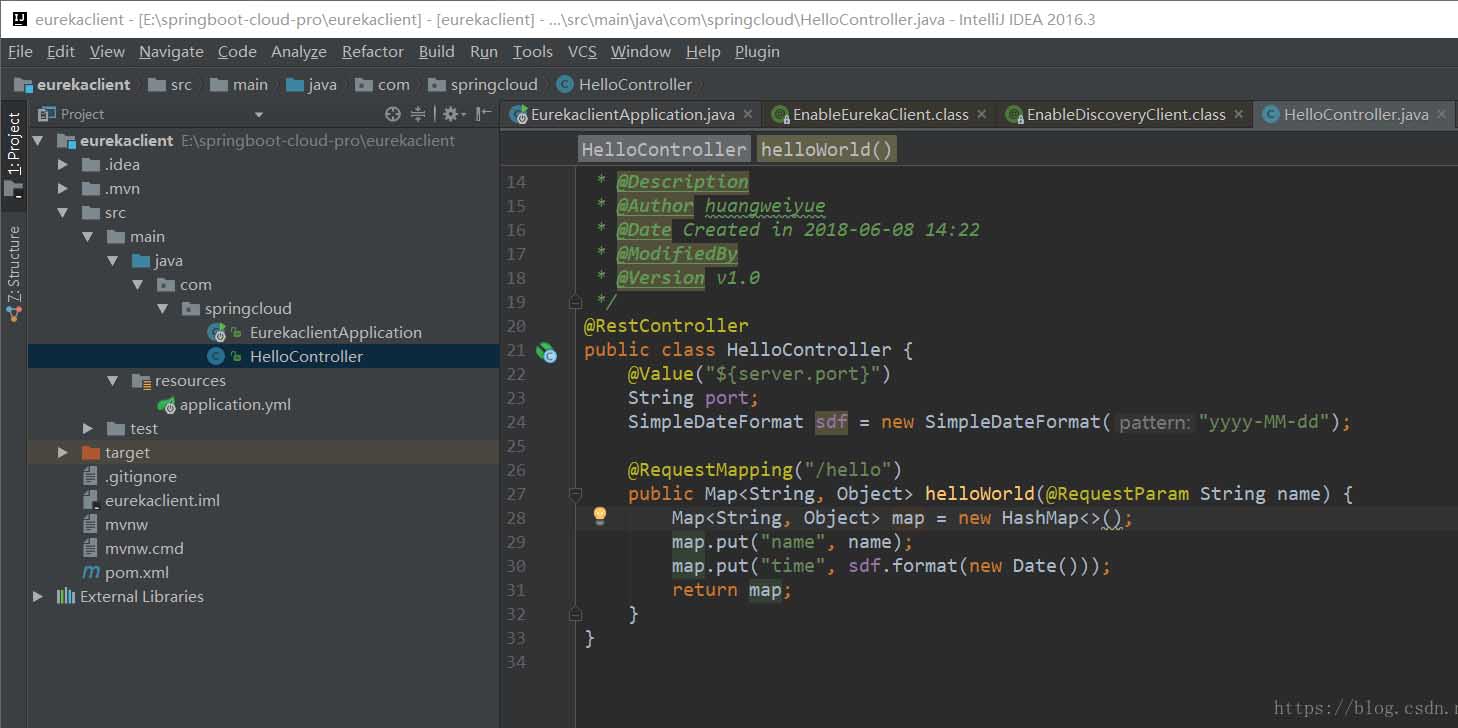Open the Project panel settings gear
The height and width of the screenshot is (728, 1458).
pyautogui.click(x=450, y=114)
